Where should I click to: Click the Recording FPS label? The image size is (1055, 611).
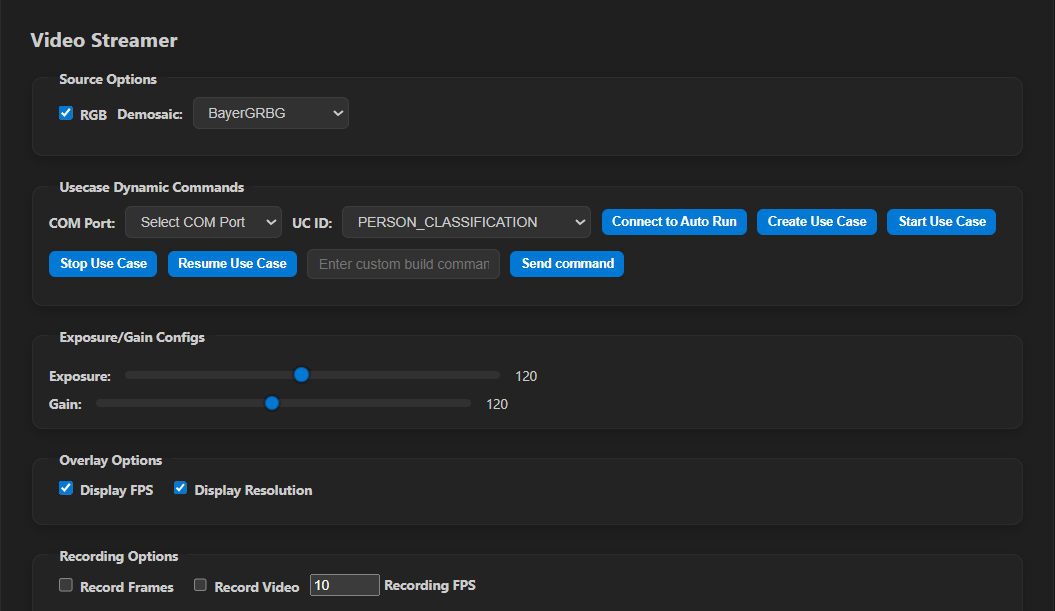pos(430,585)
